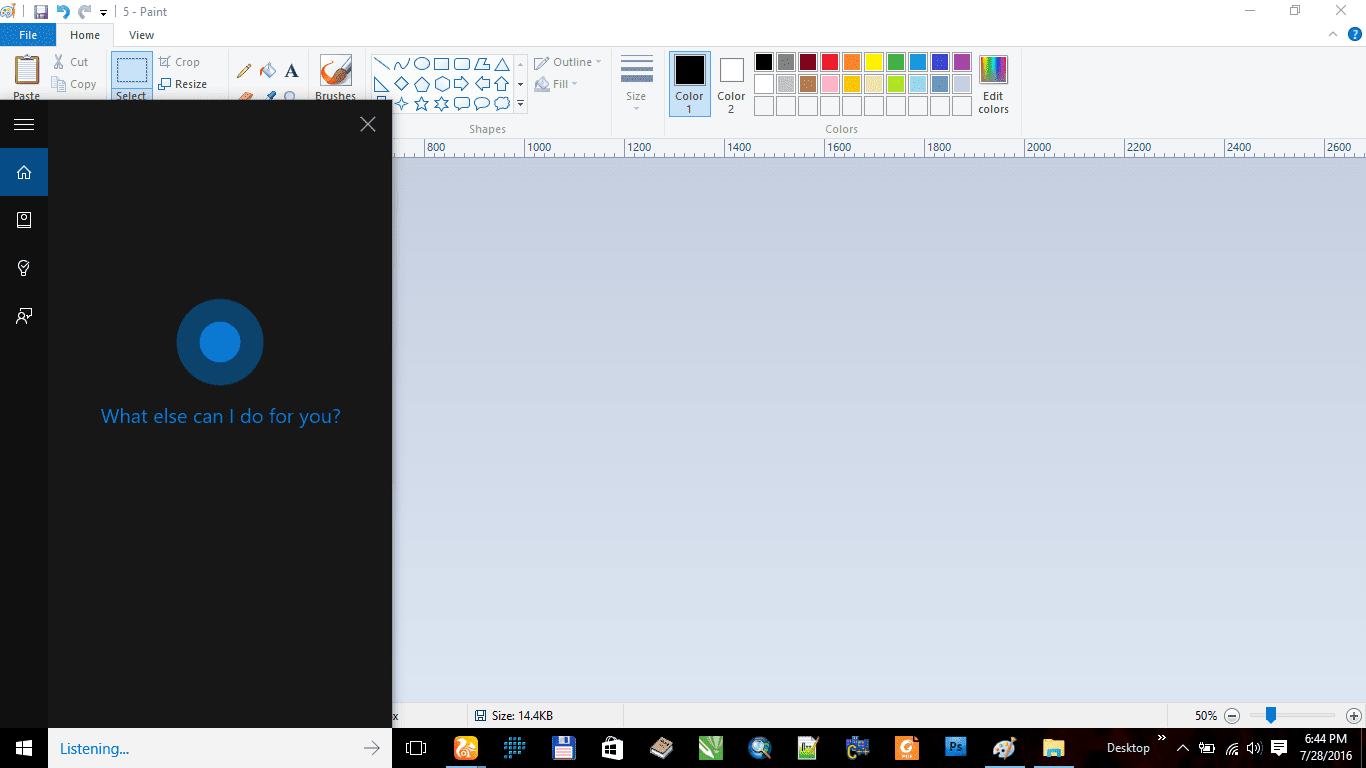Image resolution: width=1366 pixels, height=768 pixels.
Task: Click the Paste clipboard icon
Action: [27, 72]
